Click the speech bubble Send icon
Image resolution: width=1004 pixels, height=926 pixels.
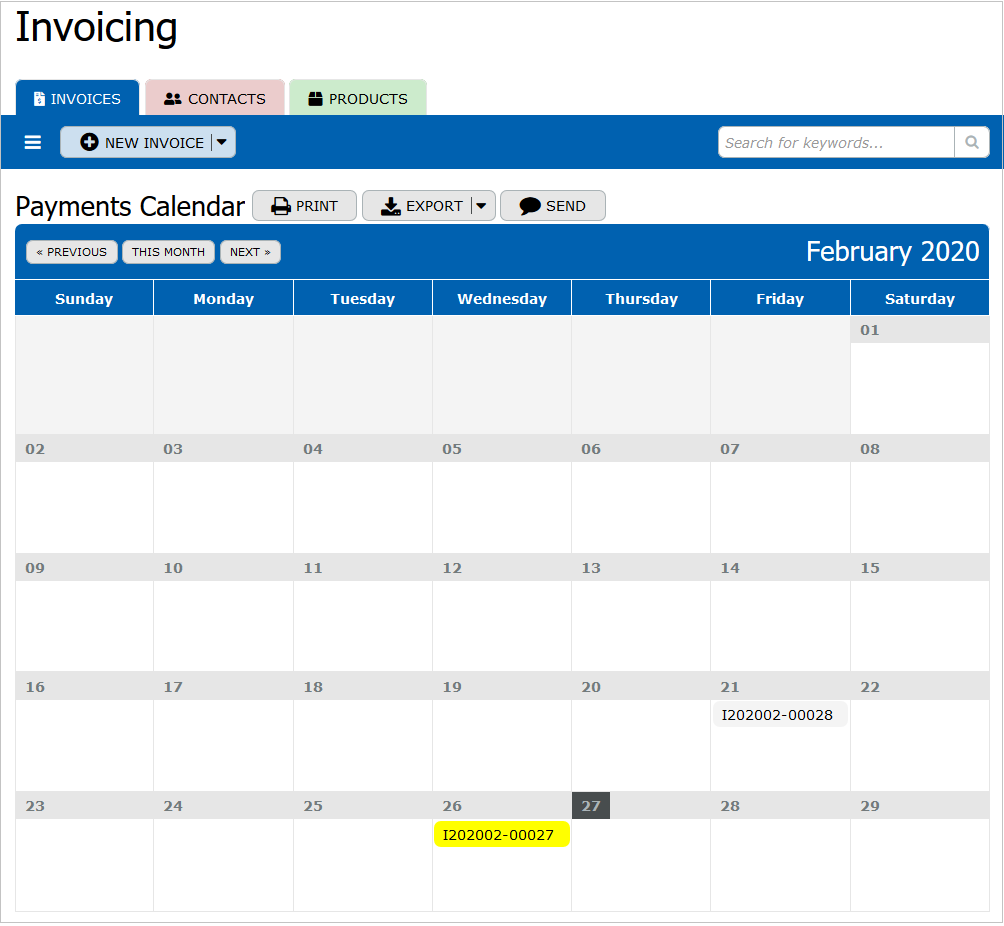pos(530,206)
